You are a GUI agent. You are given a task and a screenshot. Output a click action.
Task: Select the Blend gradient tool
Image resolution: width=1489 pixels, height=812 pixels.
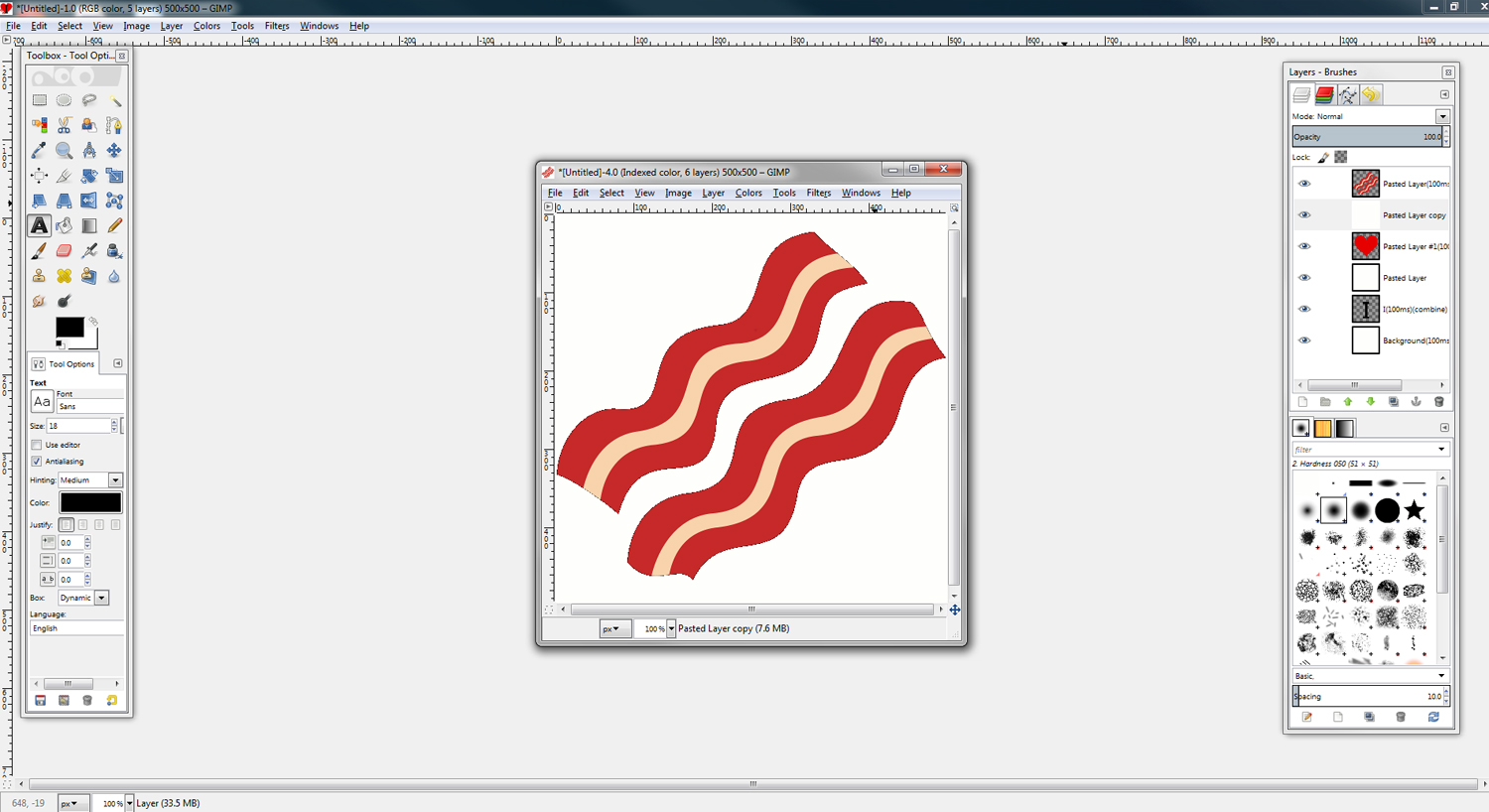[88, 225]
